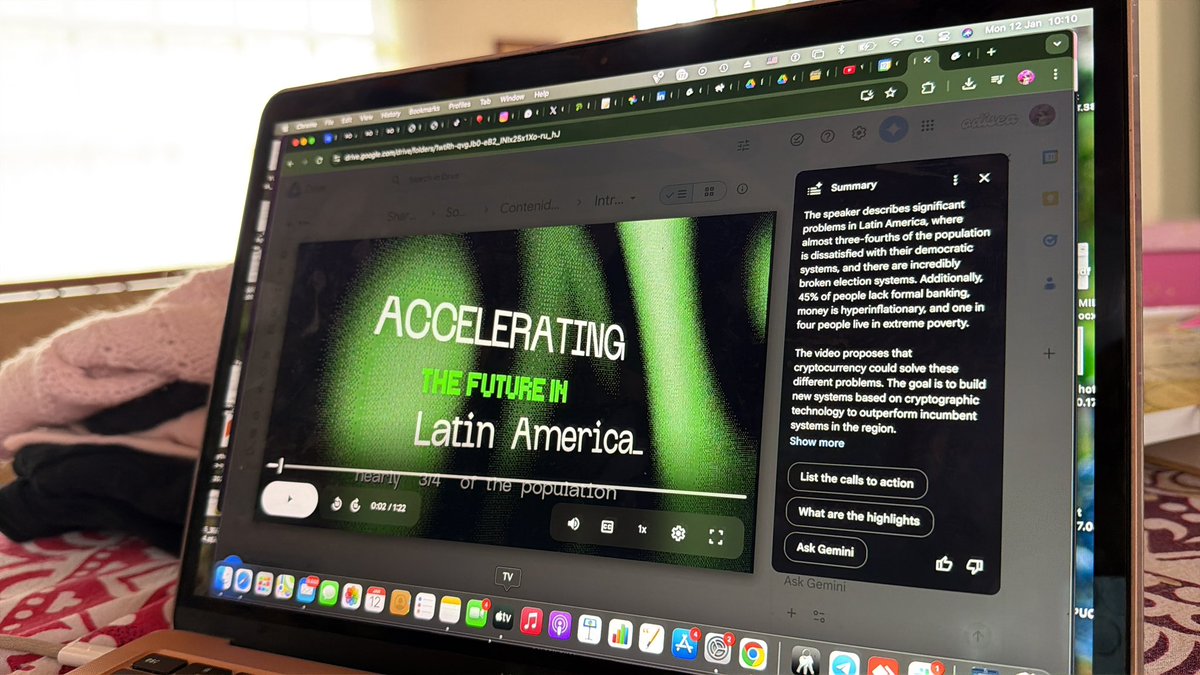Give the summary a thumbs up

click(x=944, y=565)
